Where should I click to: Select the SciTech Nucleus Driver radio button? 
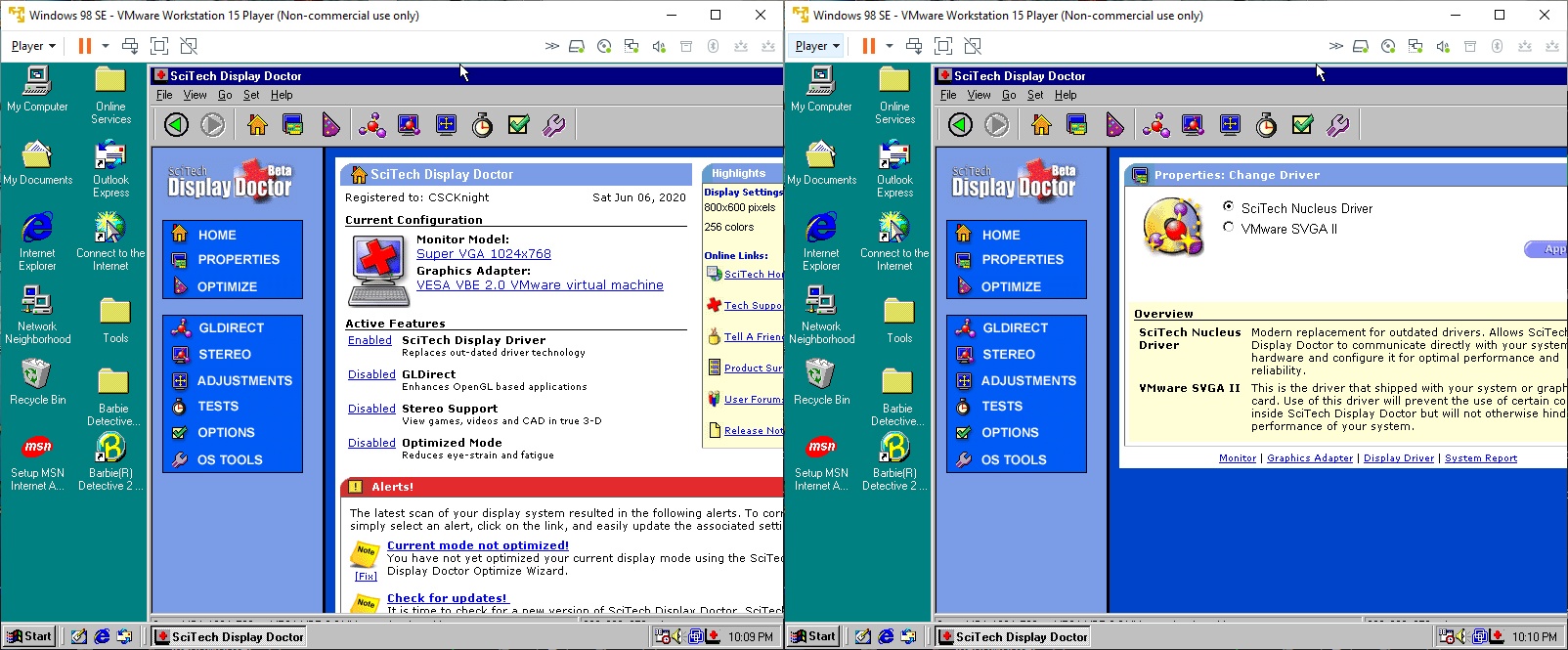(x=1228, y=206)
